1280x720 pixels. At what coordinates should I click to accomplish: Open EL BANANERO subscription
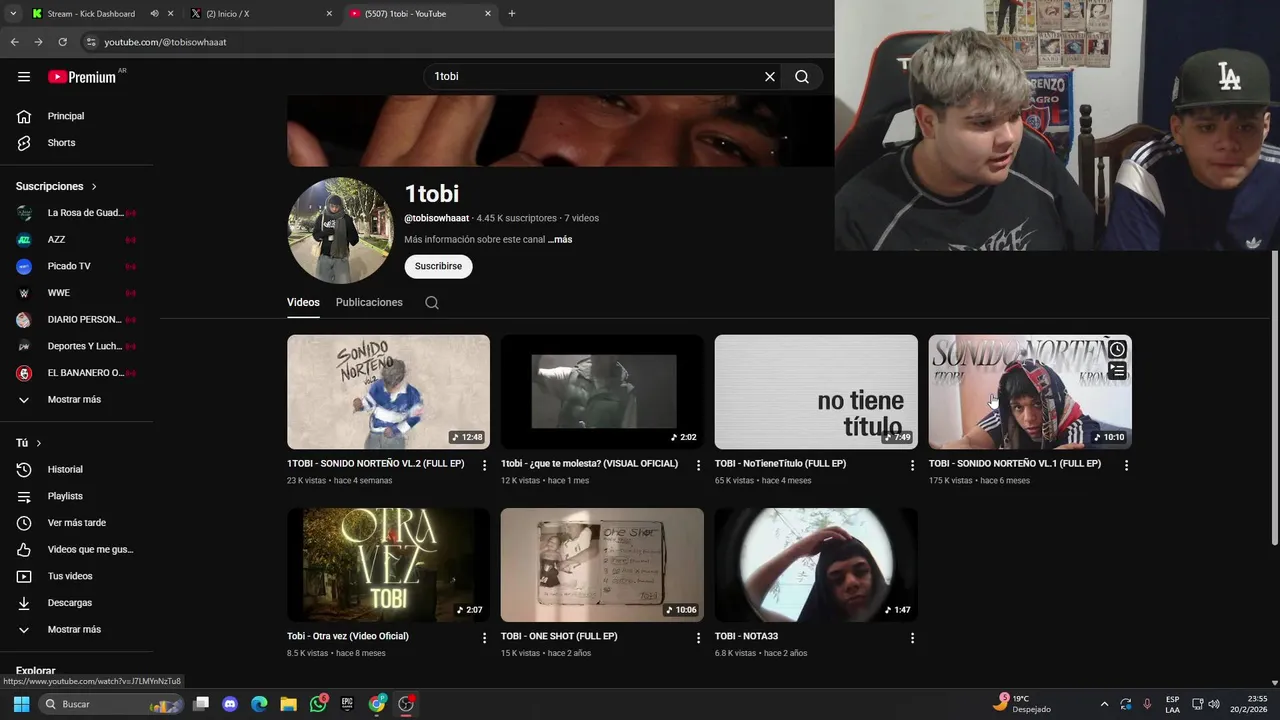pyautogui.click(x=78, y=373)
